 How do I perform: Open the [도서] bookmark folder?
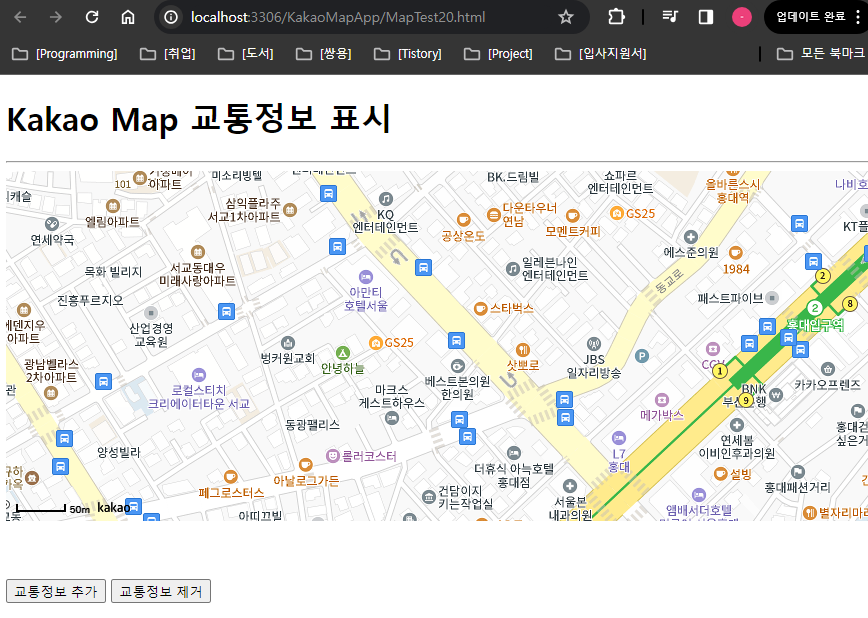click(x=246, y=54)
